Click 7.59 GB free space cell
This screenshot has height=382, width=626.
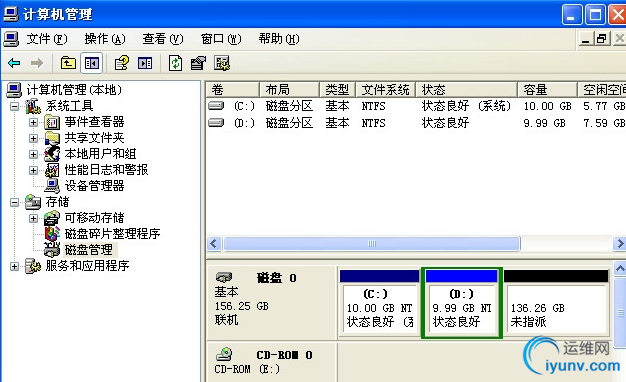[x=604, y=123]
